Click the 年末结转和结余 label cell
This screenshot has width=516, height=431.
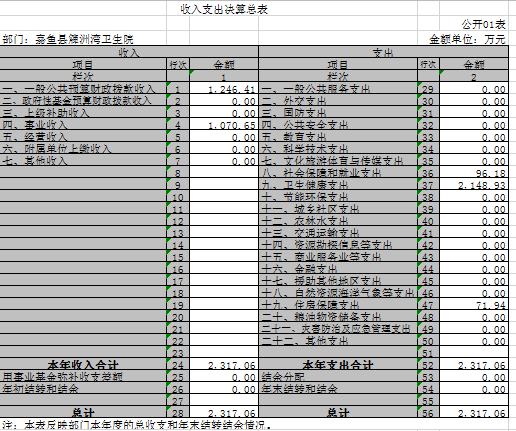[x=338, y=388]
